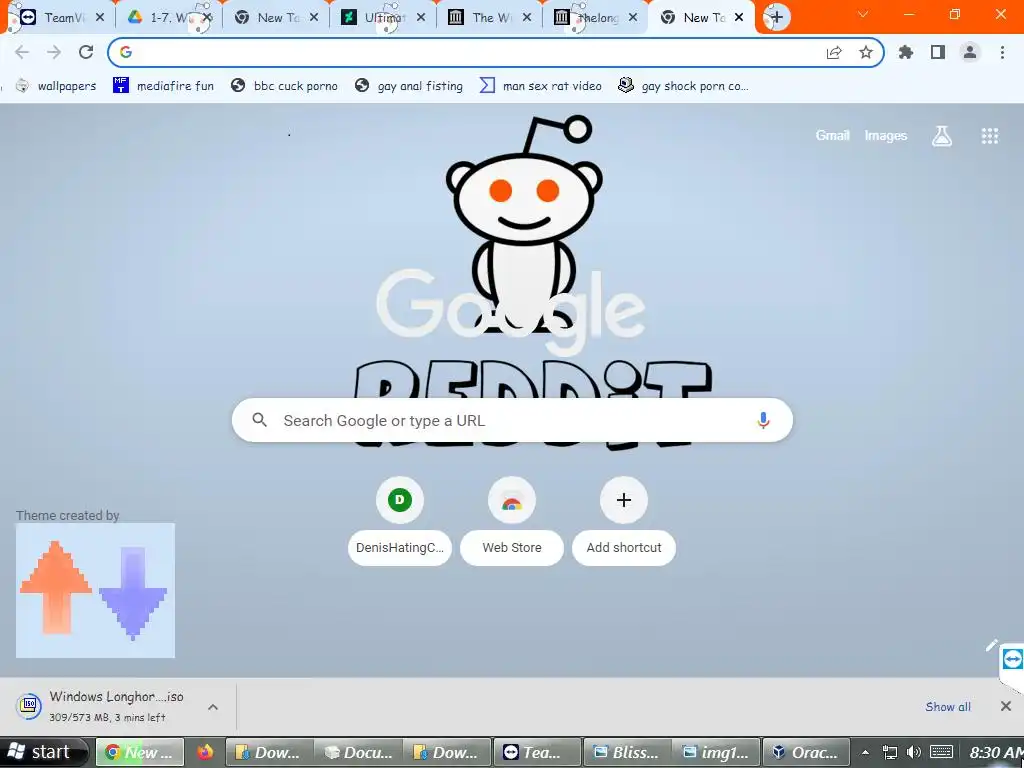Viewport: 1024px width, 768px height.
Task: Share this page via the share icon
Action: (x=834, y=52)
